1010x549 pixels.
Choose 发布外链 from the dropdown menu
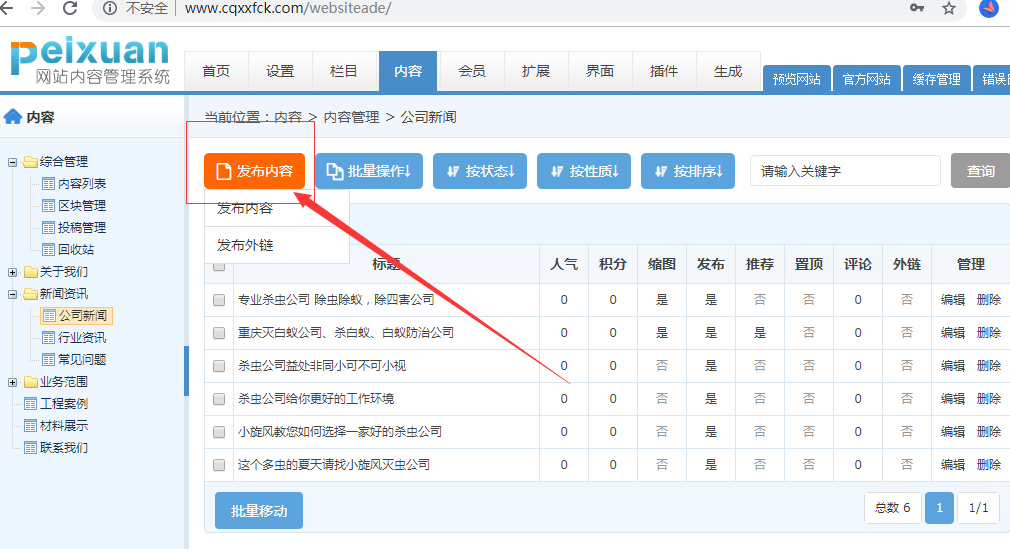(245, 245)
